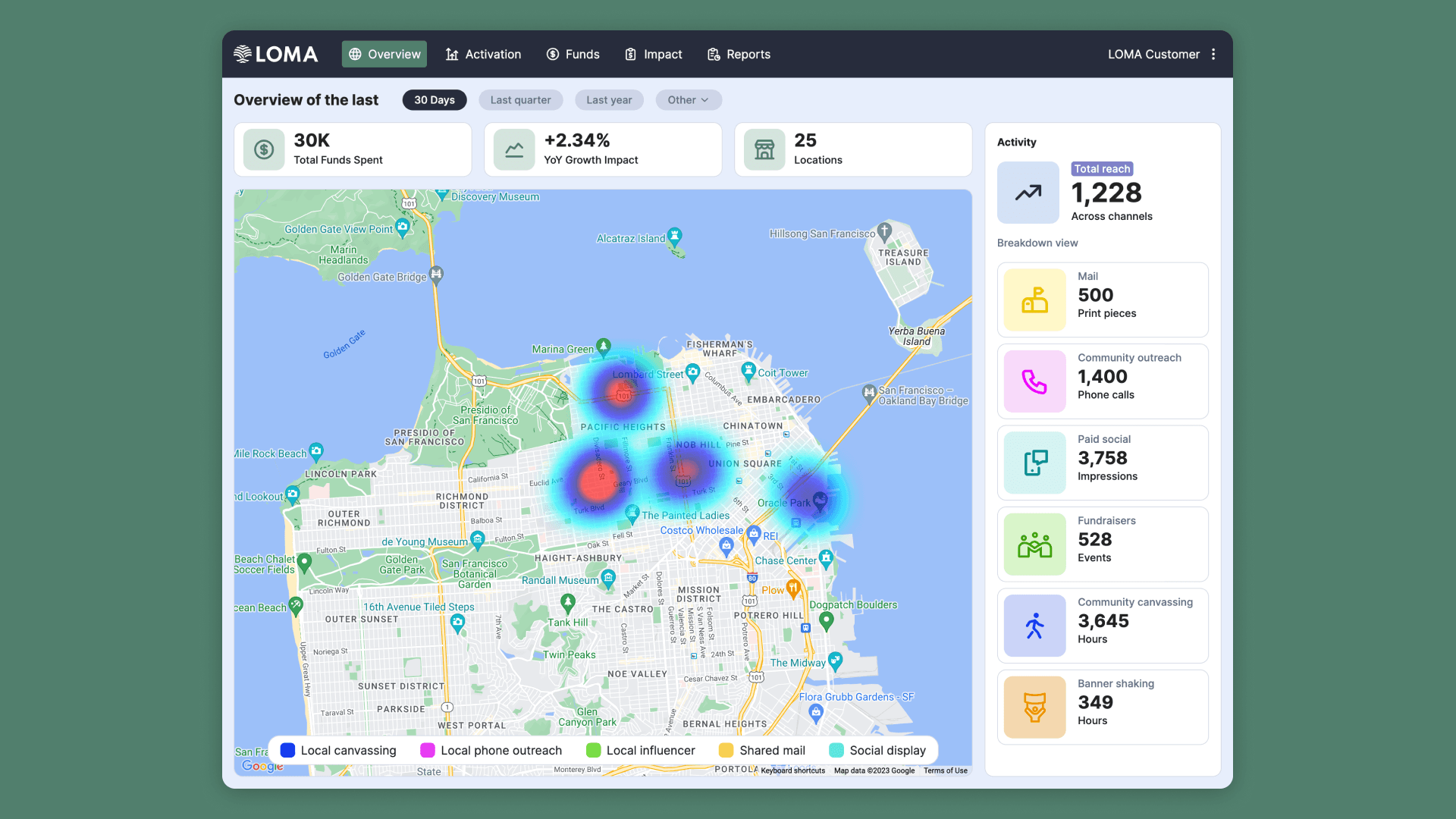Open the kebab menu beside LOMA Customer
This screenshot has height=819, width=1456.
coord(1213,54)
